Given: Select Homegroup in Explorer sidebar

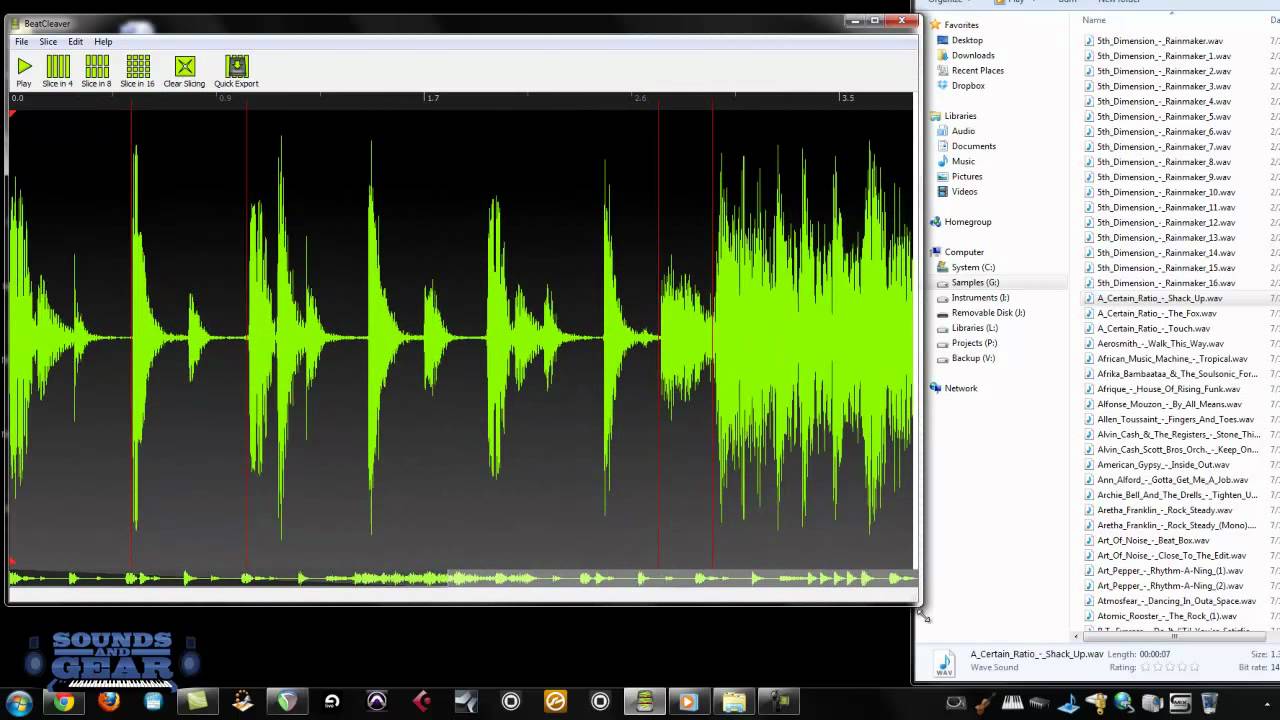Looking at the screenshot, I should pos(967,222).
